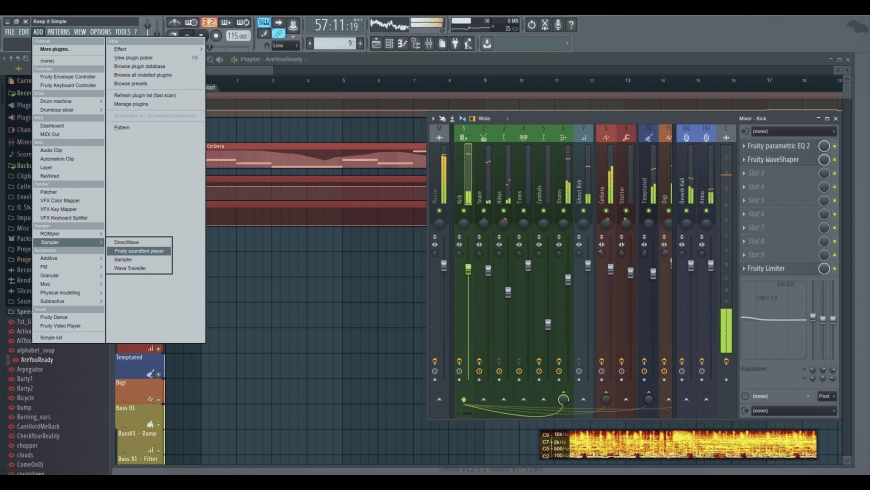Adjust the Kick channel volume fader in mixer
Viewport: 870px width, 490px height.
click(468, 268)
